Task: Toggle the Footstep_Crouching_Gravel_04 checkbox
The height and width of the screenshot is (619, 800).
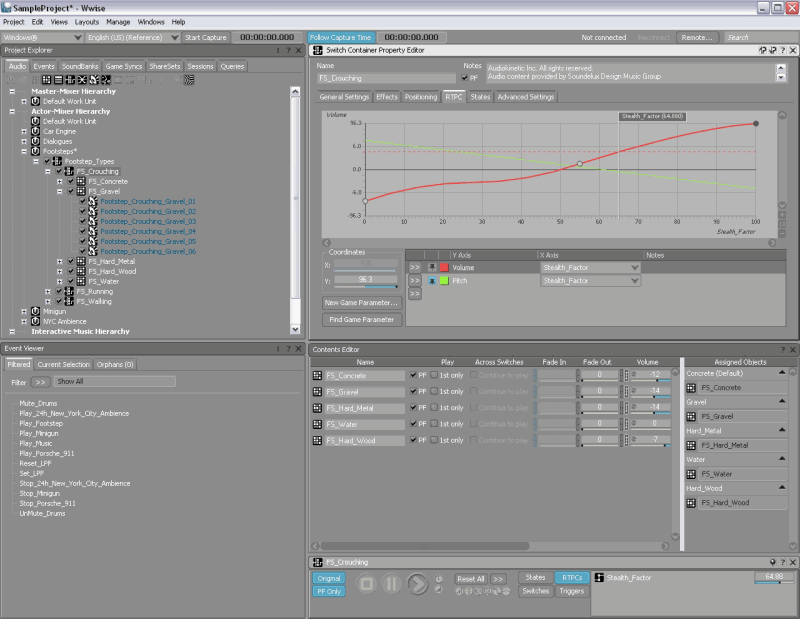Action: [83, 231]
